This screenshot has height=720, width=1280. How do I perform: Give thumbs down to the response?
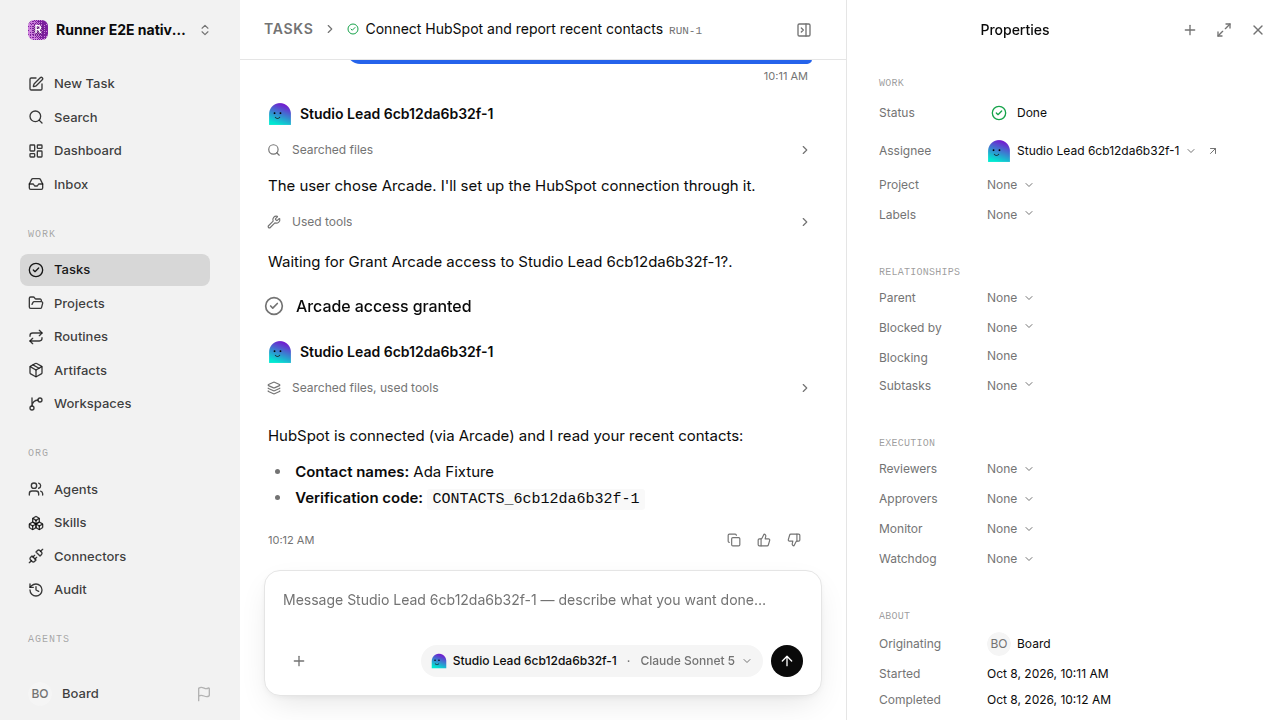tap(794, 540)
